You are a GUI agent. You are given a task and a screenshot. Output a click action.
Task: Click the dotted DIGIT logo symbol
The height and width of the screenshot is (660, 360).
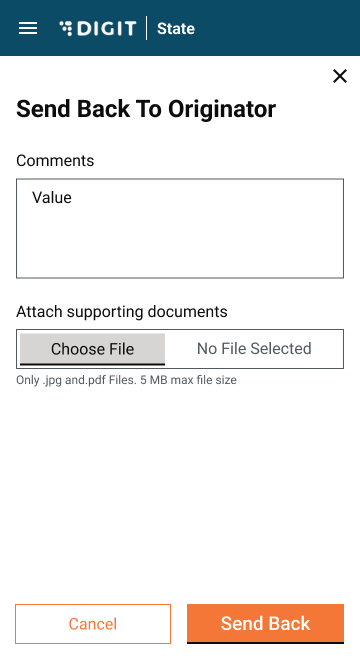66,28
